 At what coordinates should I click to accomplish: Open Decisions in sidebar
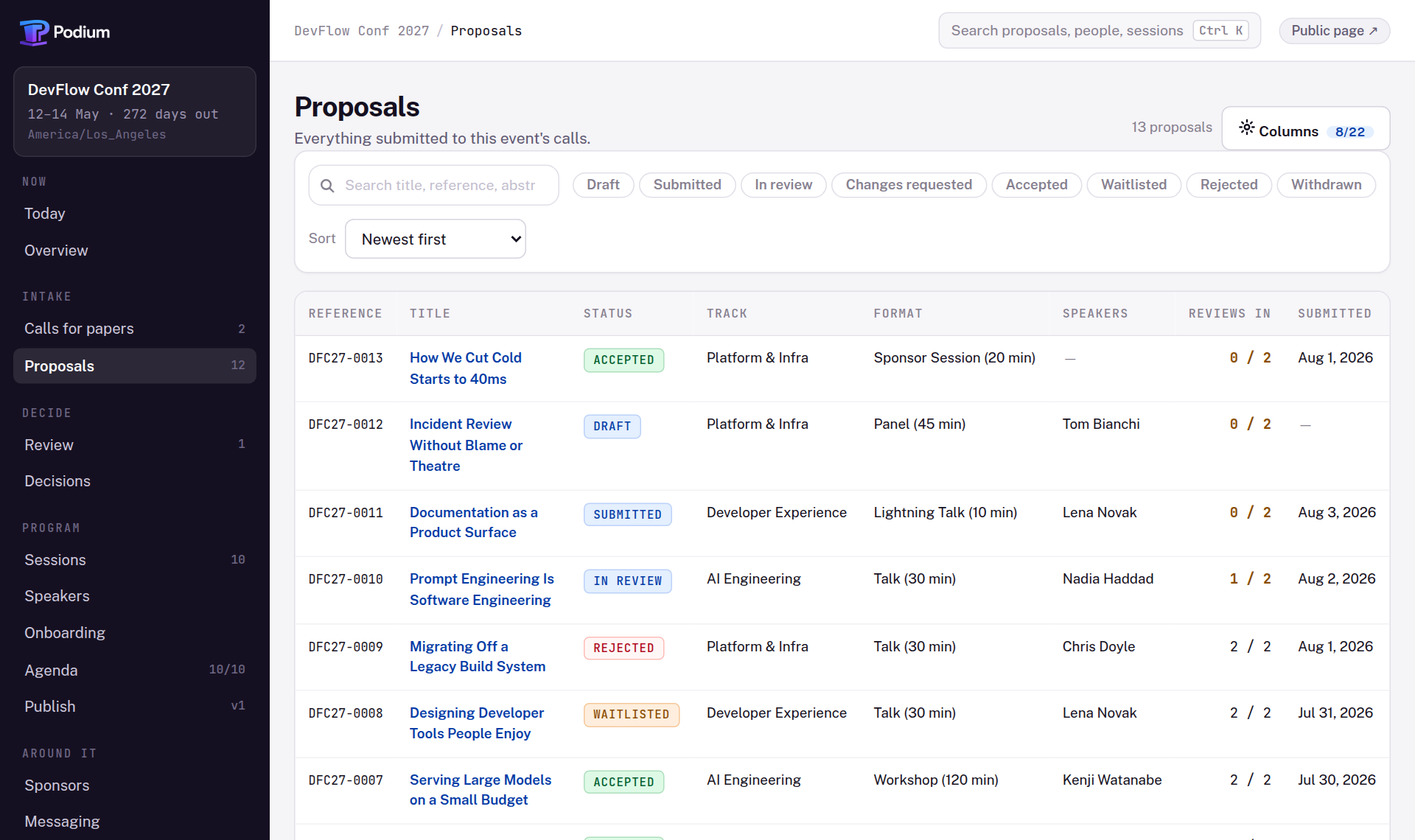[135, 481]
